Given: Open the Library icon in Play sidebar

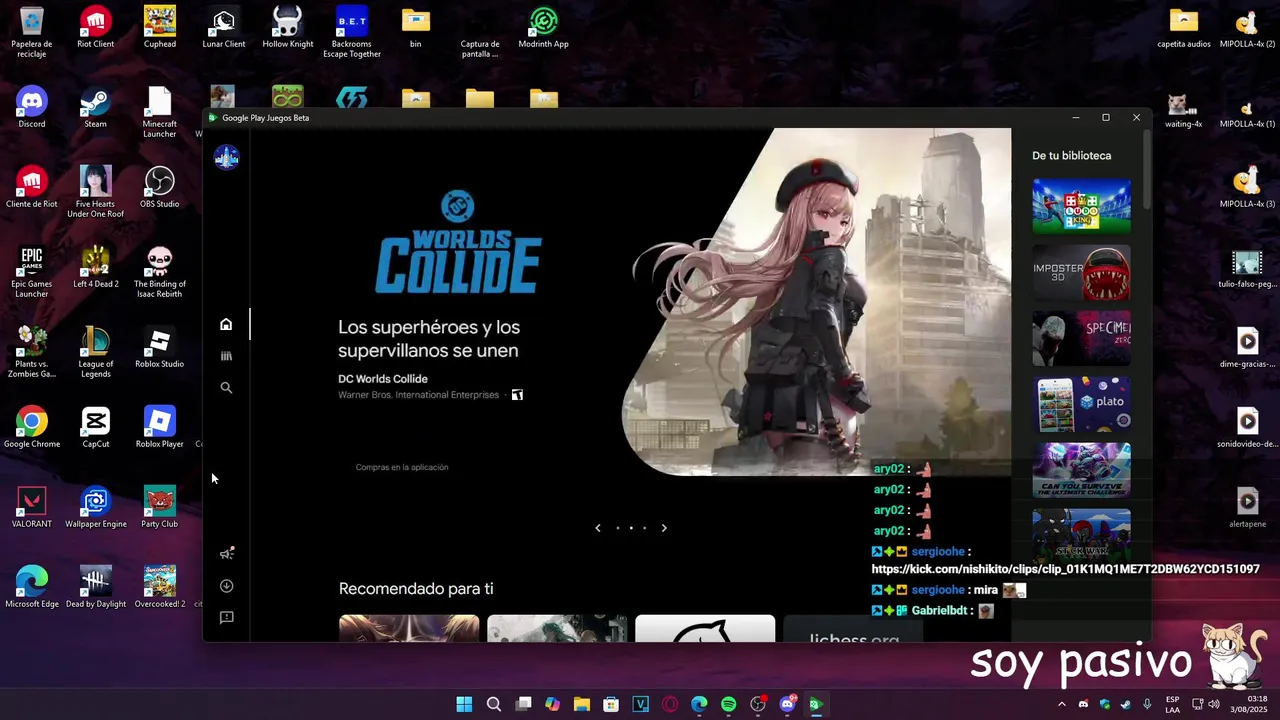Looking at the screenshot, I should 226,356.
